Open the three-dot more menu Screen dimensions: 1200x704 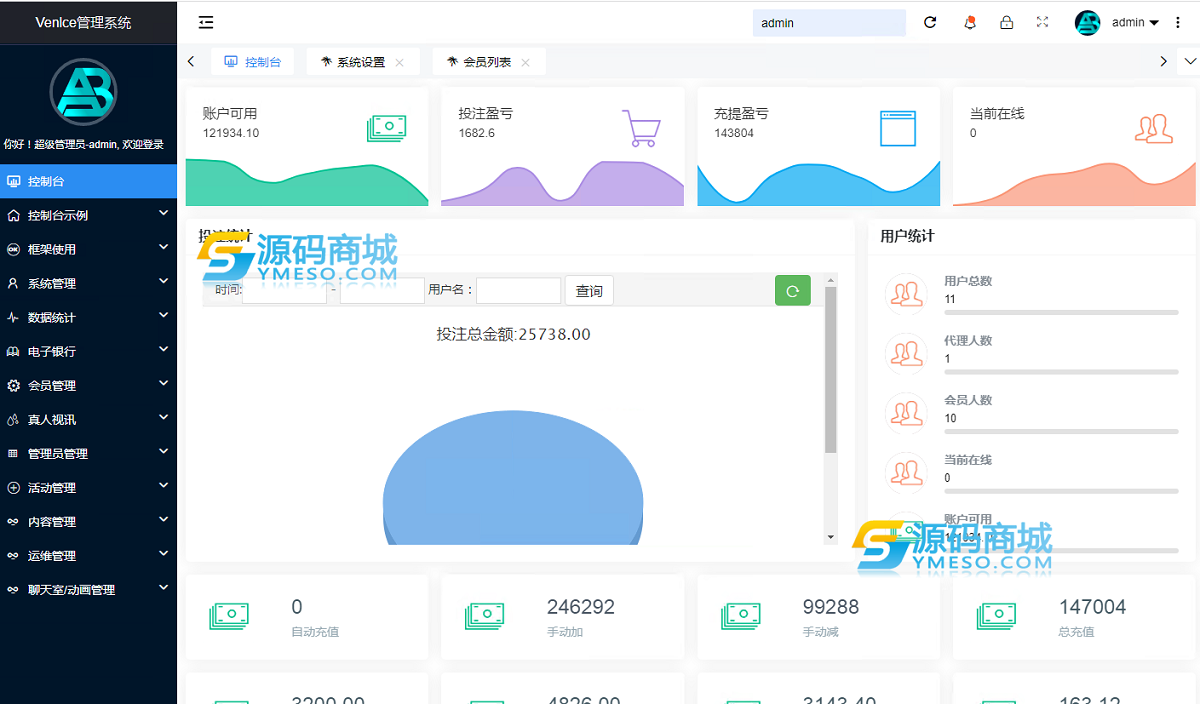(1177, 22)
